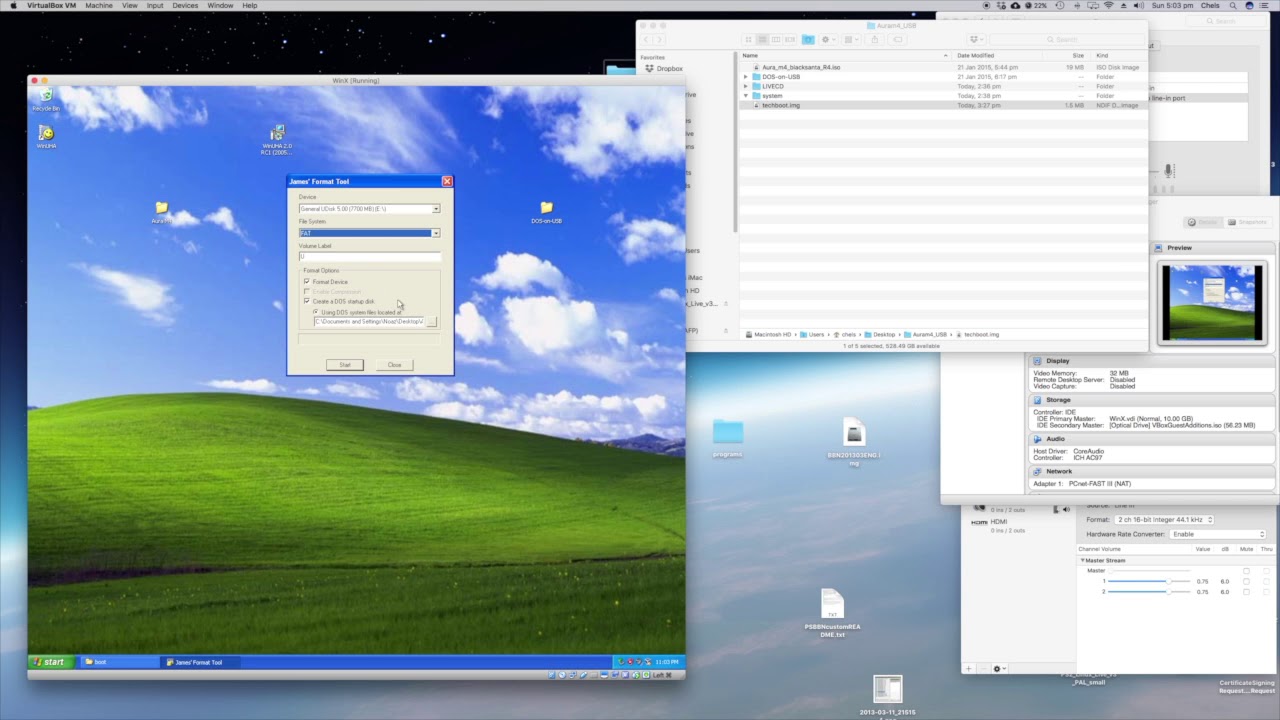The height and width of the screenshot is (720, 1280).
Task: Collapse the system folder in Finder
Action: (745, 96)
